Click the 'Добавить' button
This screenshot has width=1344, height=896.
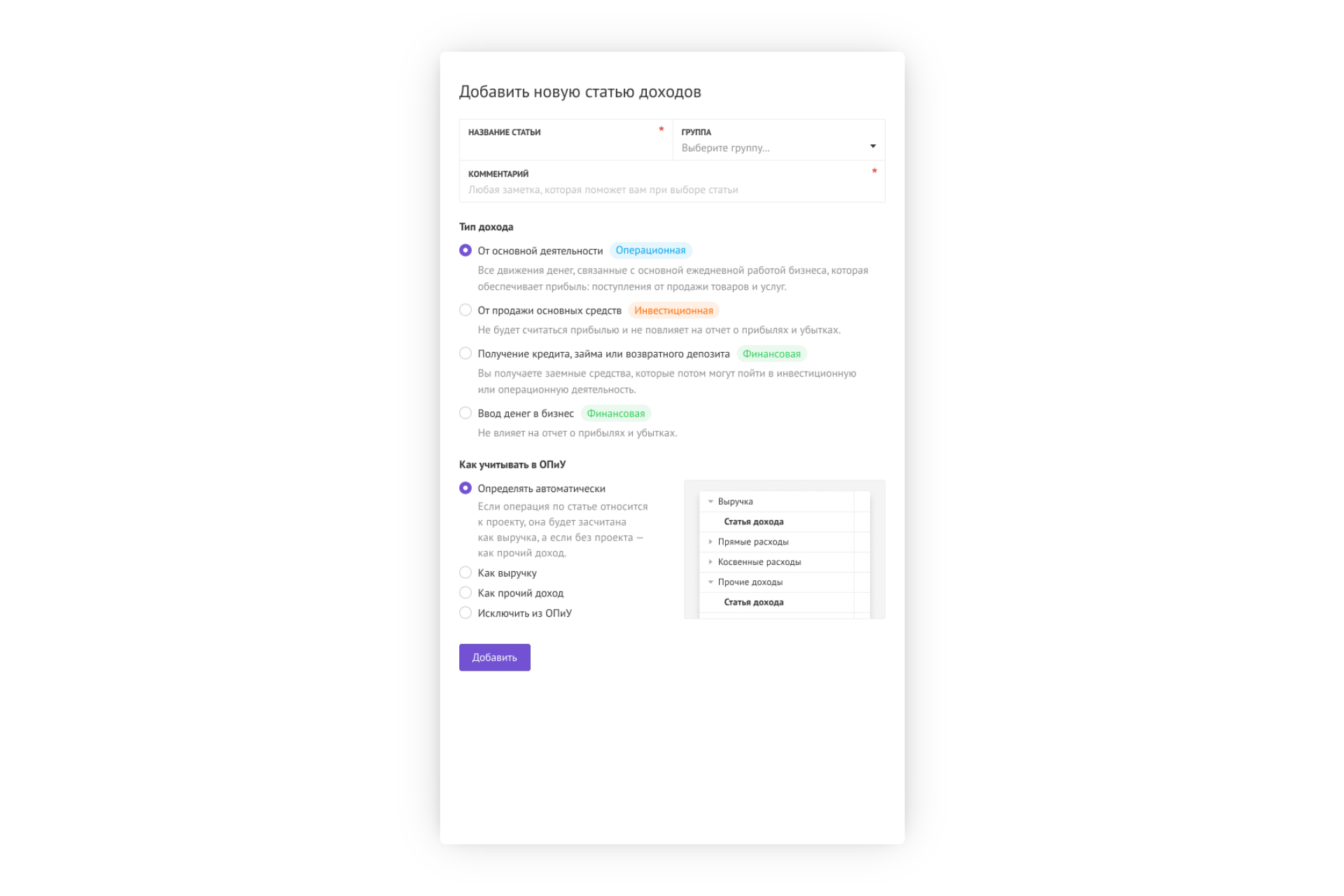494,657
